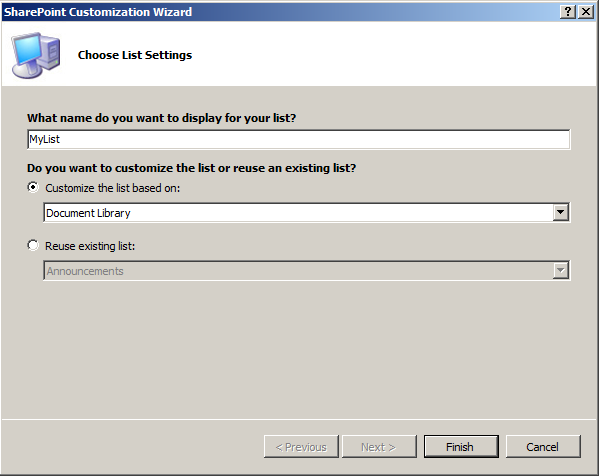
Task: Expand the Announcements dropdown arrow
Action: [560, 270]
